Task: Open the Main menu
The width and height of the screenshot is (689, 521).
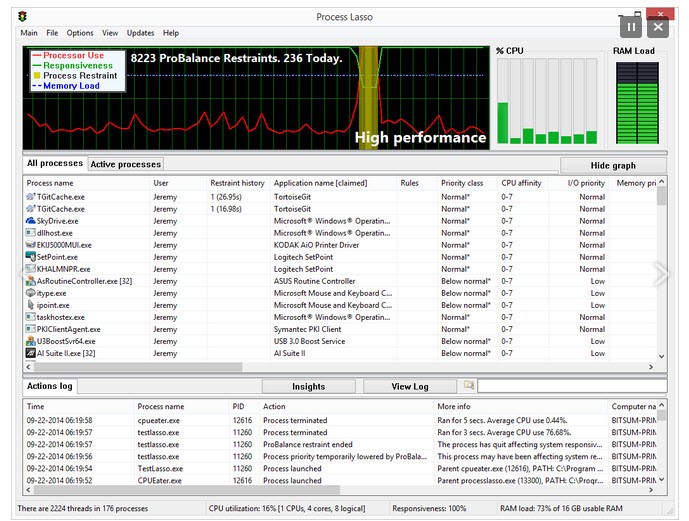Action: tap(29, 33)
